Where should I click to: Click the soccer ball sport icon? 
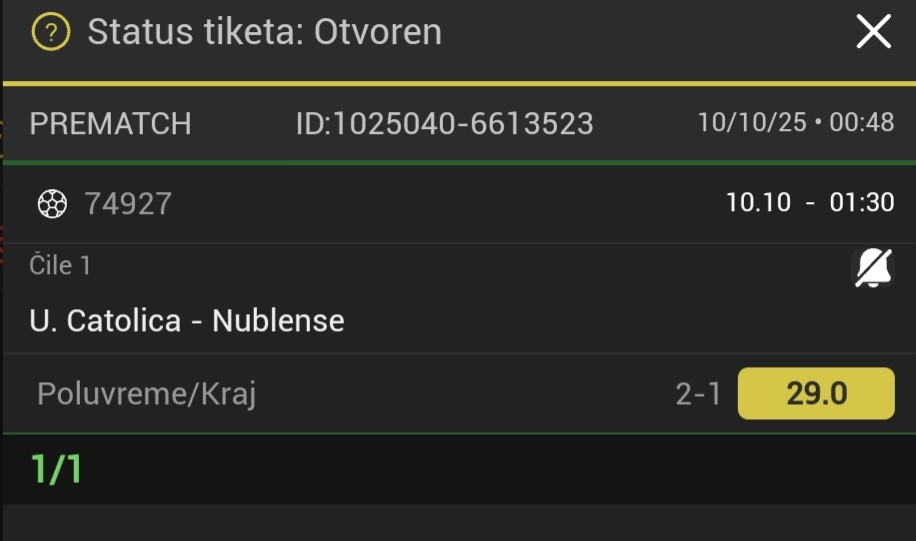tap(52, 204)
